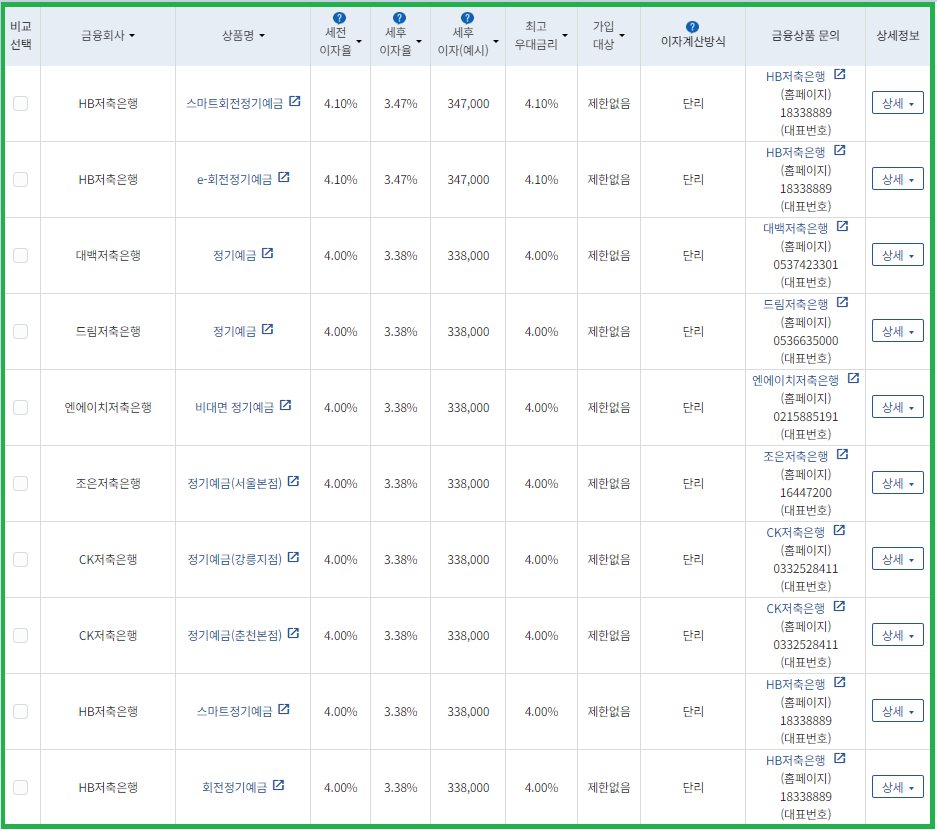Click help icon above 세후 이자(예시) header
This screenshot has width=937, height=830.
(x=467, y=18)
